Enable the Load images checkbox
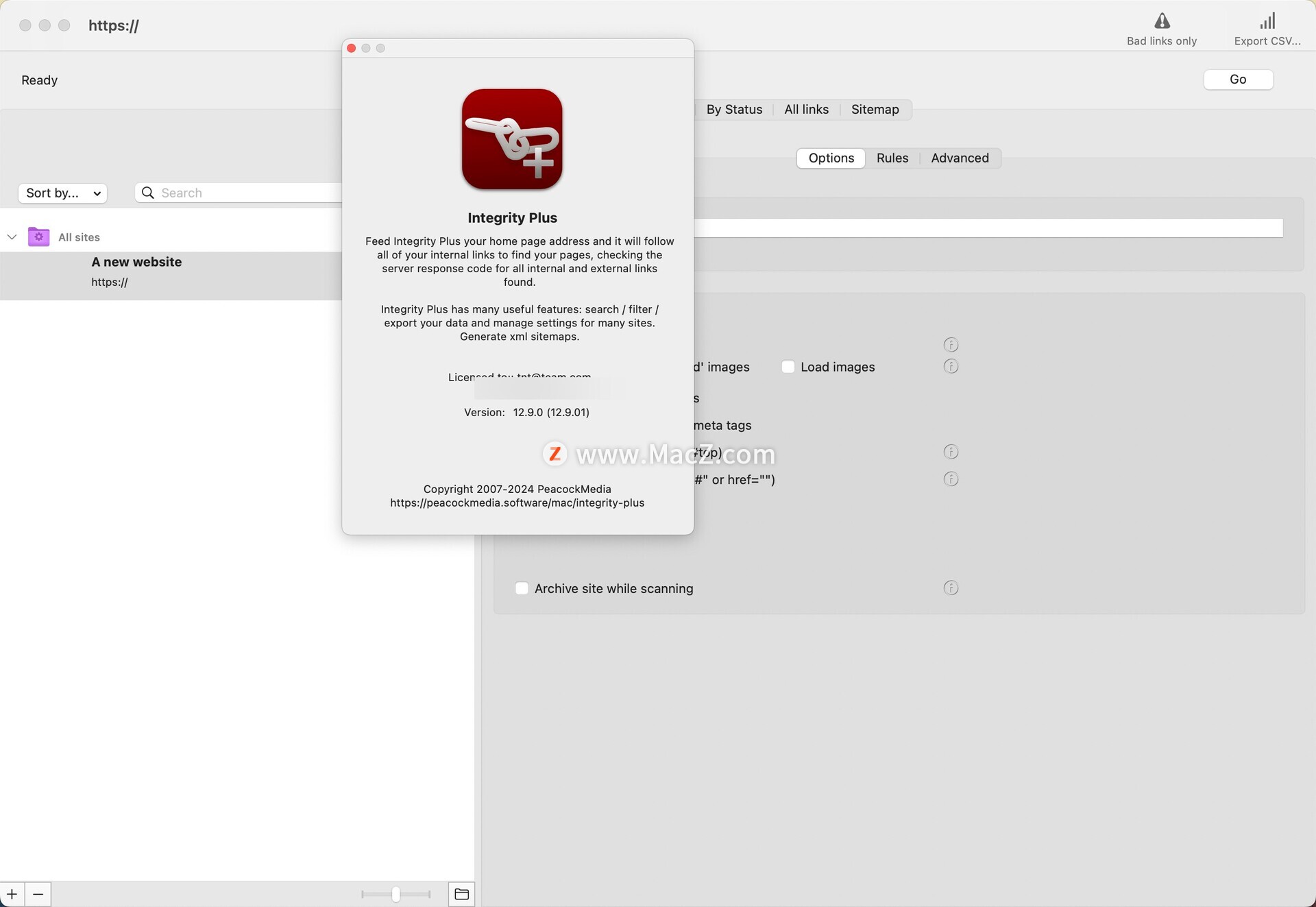1316x907 pixels. pyautogui.click(x=788, y=367)
